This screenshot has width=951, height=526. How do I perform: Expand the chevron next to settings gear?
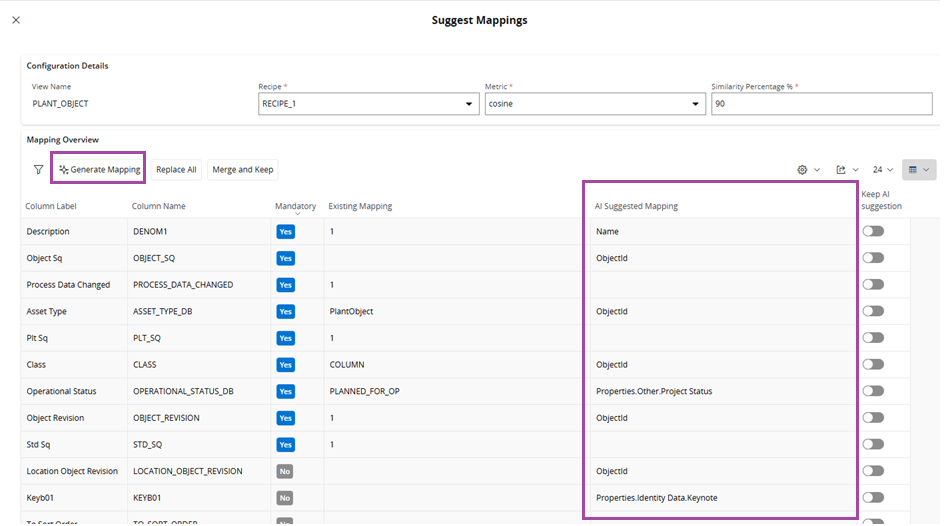817,170
